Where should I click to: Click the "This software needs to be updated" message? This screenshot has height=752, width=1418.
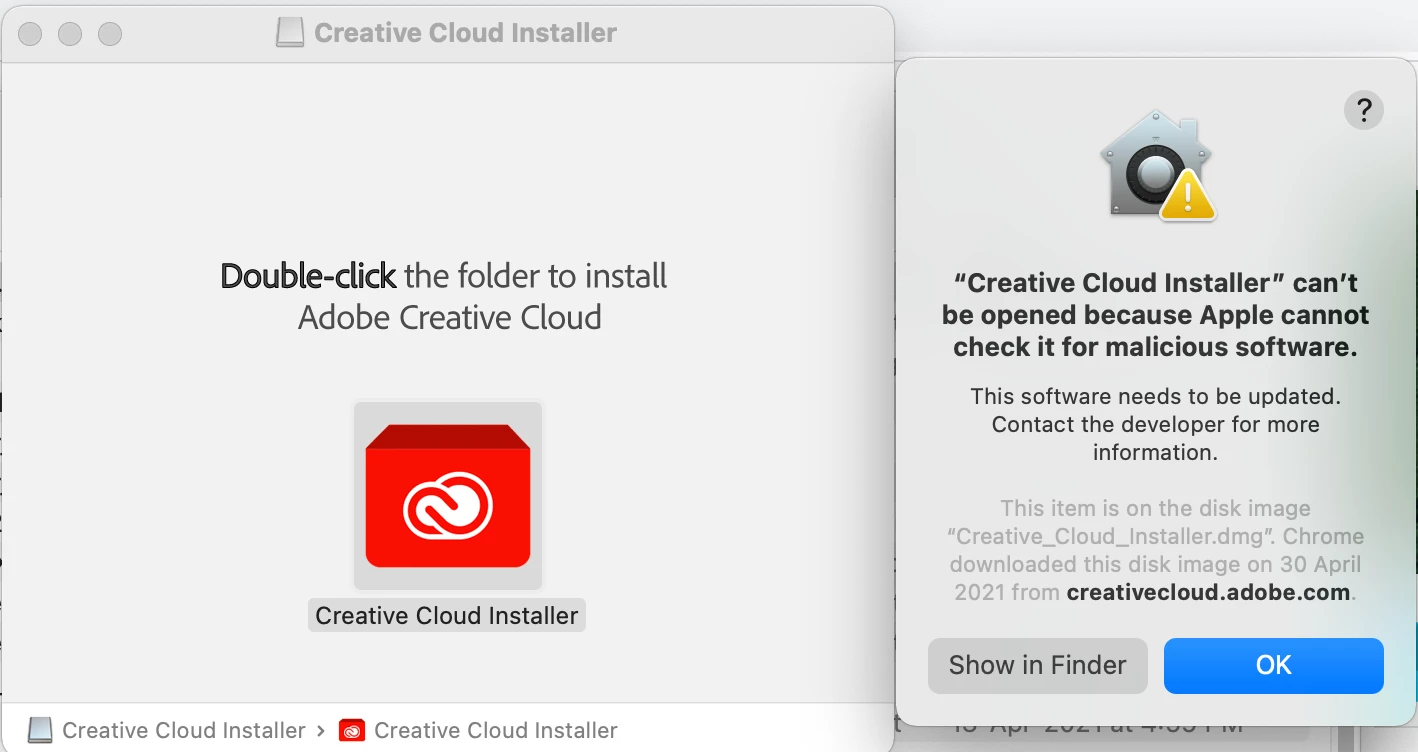point(1156,424)
